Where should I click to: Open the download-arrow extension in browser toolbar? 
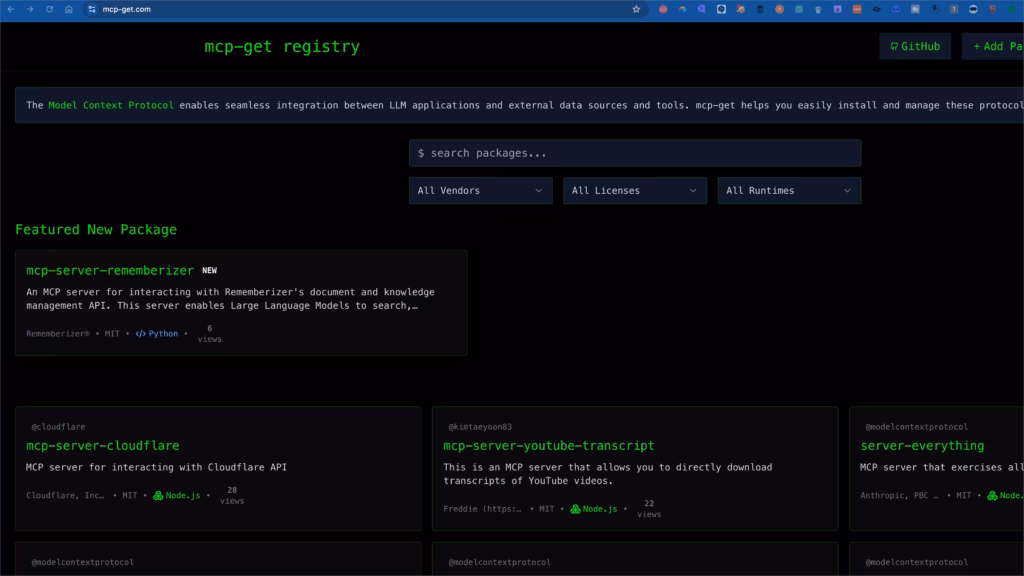[935, 9]
